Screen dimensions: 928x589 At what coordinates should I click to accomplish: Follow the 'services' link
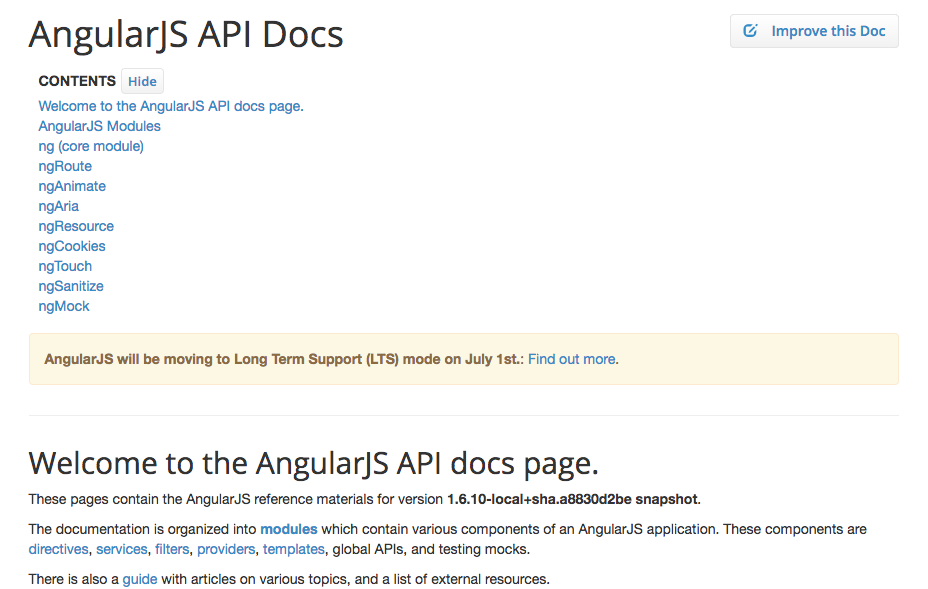click(121, 549)
